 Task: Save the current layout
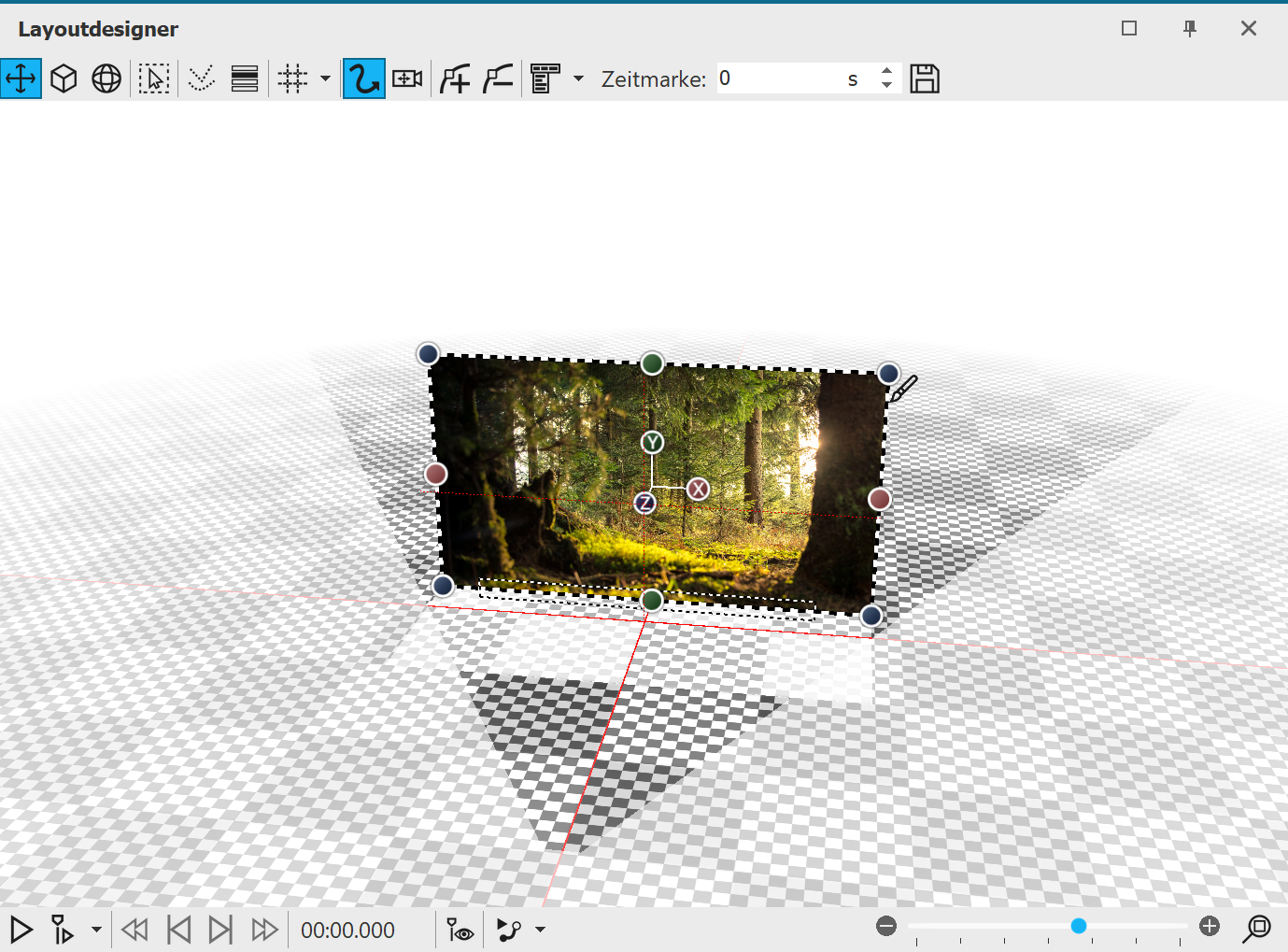(925, 78)
